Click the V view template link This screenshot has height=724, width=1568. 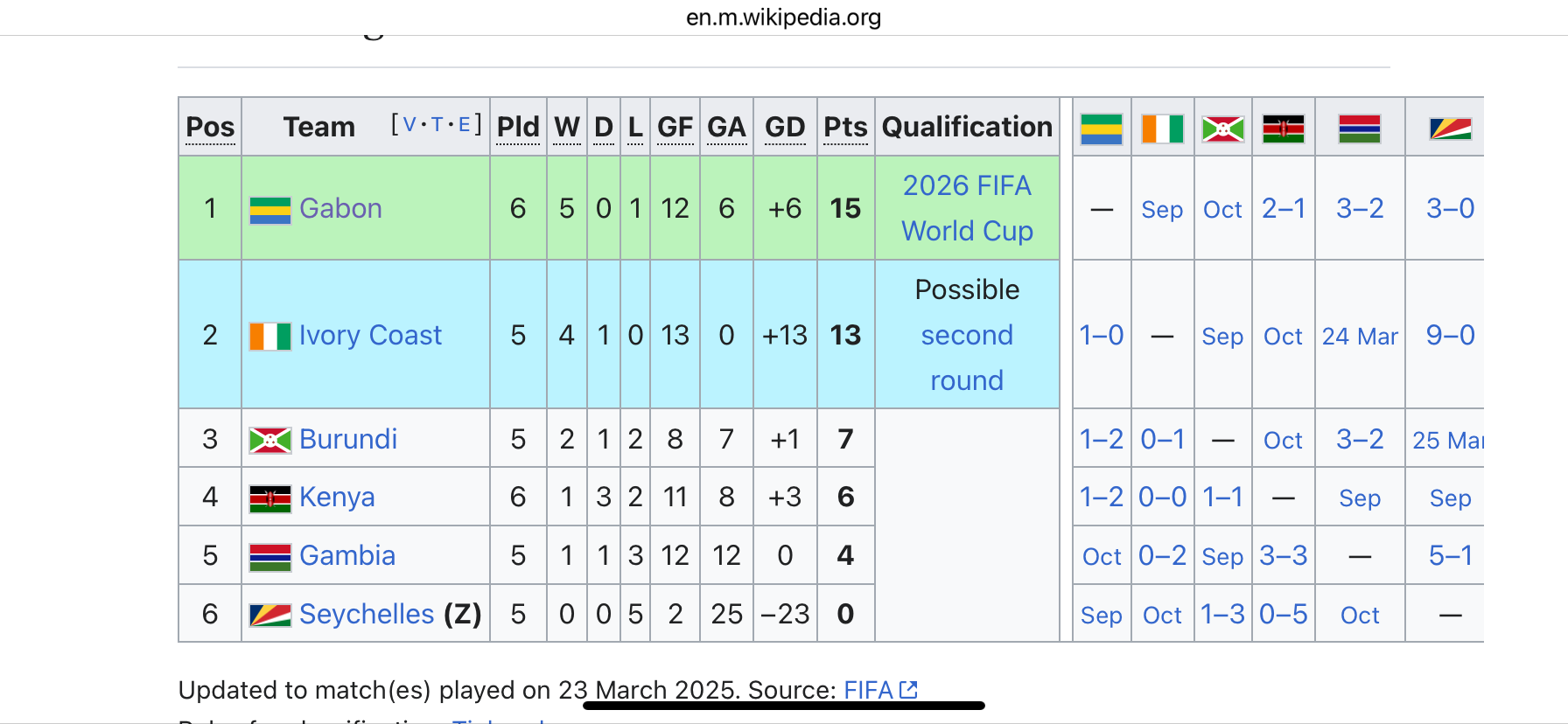click(x=409, y=124)
